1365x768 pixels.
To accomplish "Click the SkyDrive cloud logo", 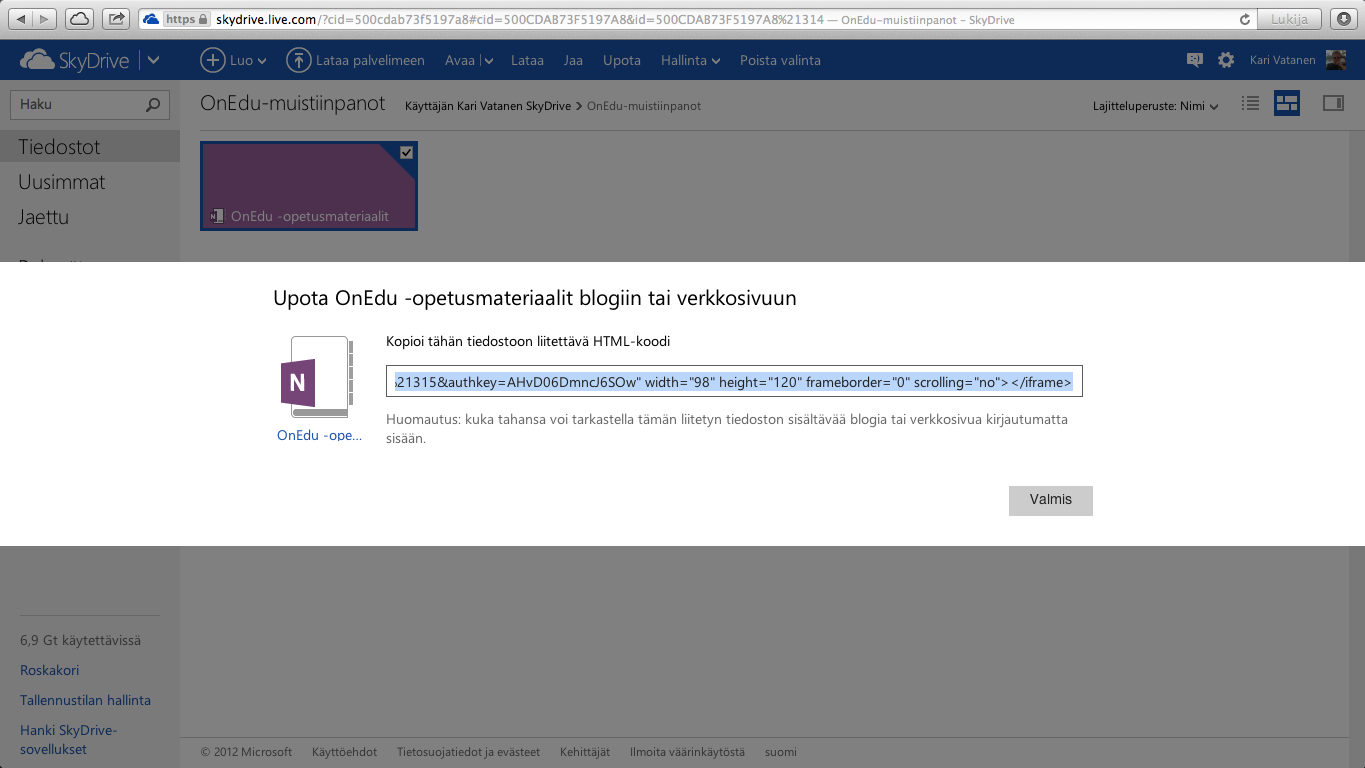I will [x=38, y=61].
